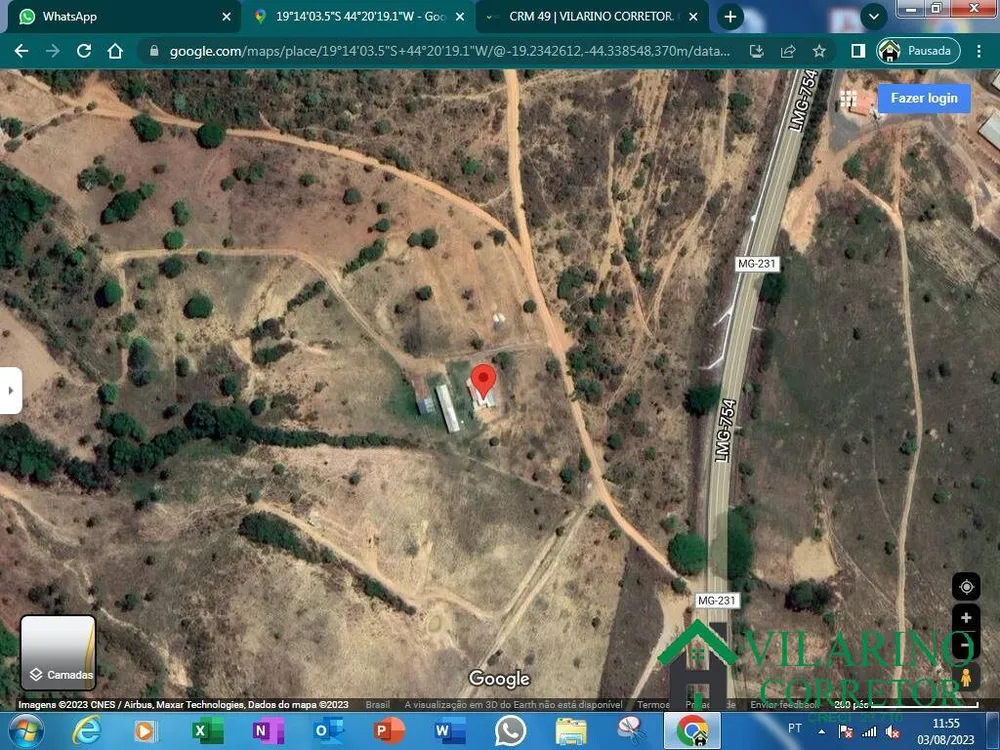Open a new browser tab

click(x=730, y=17)
